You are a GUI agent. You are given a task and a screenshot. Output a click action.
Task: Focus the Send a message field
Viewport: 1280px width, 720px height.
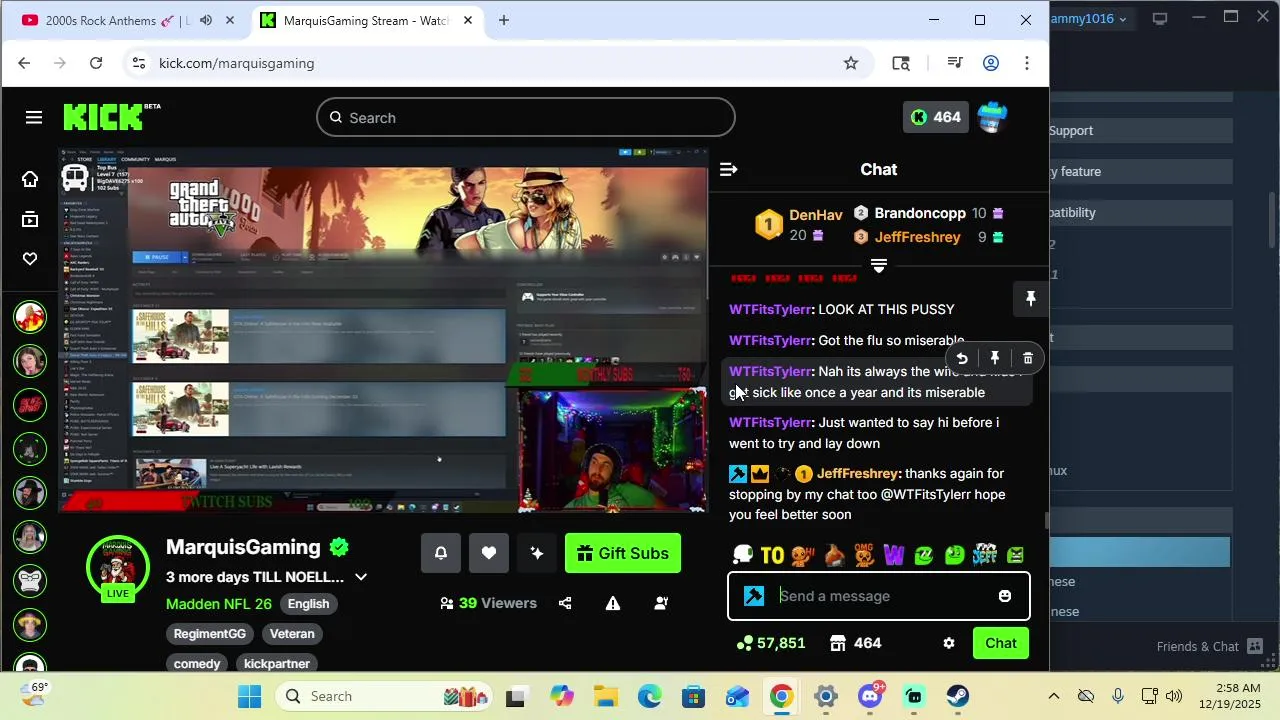(x=880, y=596)
